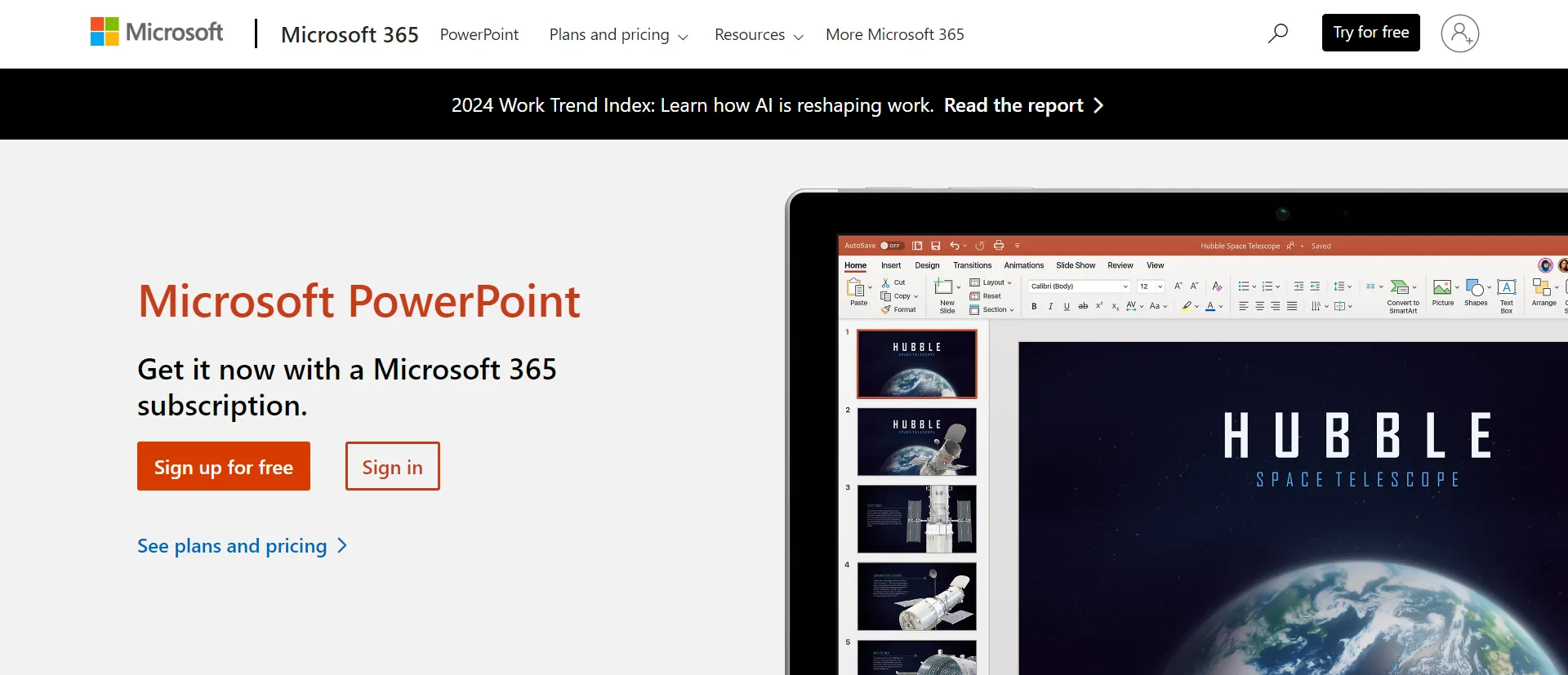Open the site search magnifier

[x=1278, y=33]
